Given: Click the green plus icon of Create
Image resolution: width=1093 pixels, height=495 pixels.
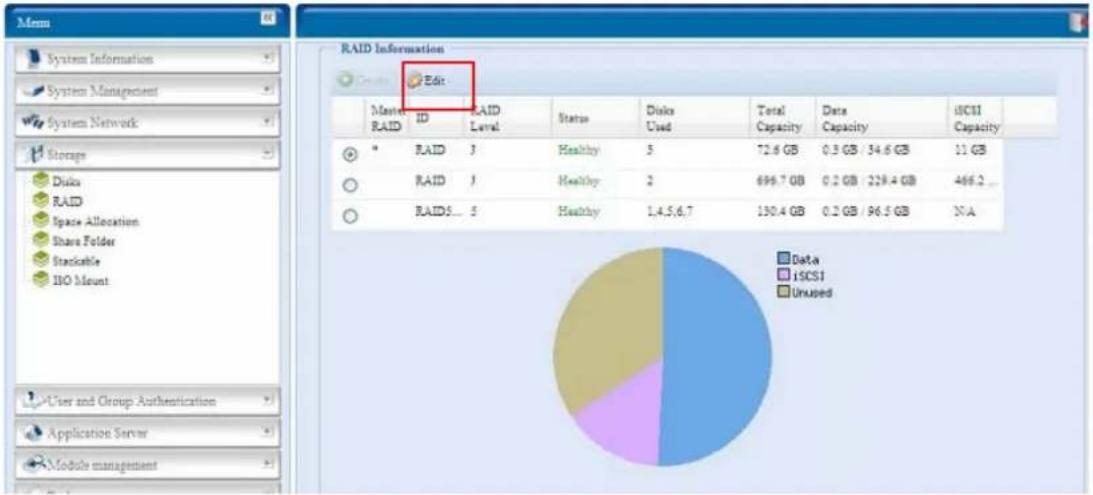Looking at the screenshot, I should pyautogui.click(x=344, y=81).
